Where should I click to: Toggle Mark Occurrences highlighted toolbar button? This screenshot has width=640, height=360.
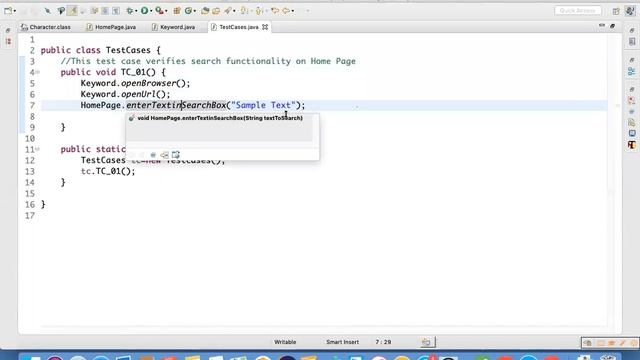tap(73, 11)
